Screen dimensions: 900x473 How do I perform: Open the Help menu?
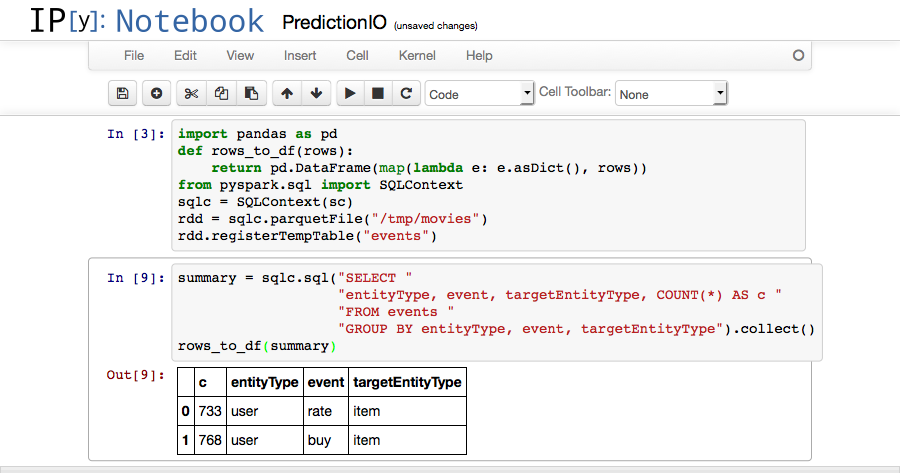[x=479, y=56]
